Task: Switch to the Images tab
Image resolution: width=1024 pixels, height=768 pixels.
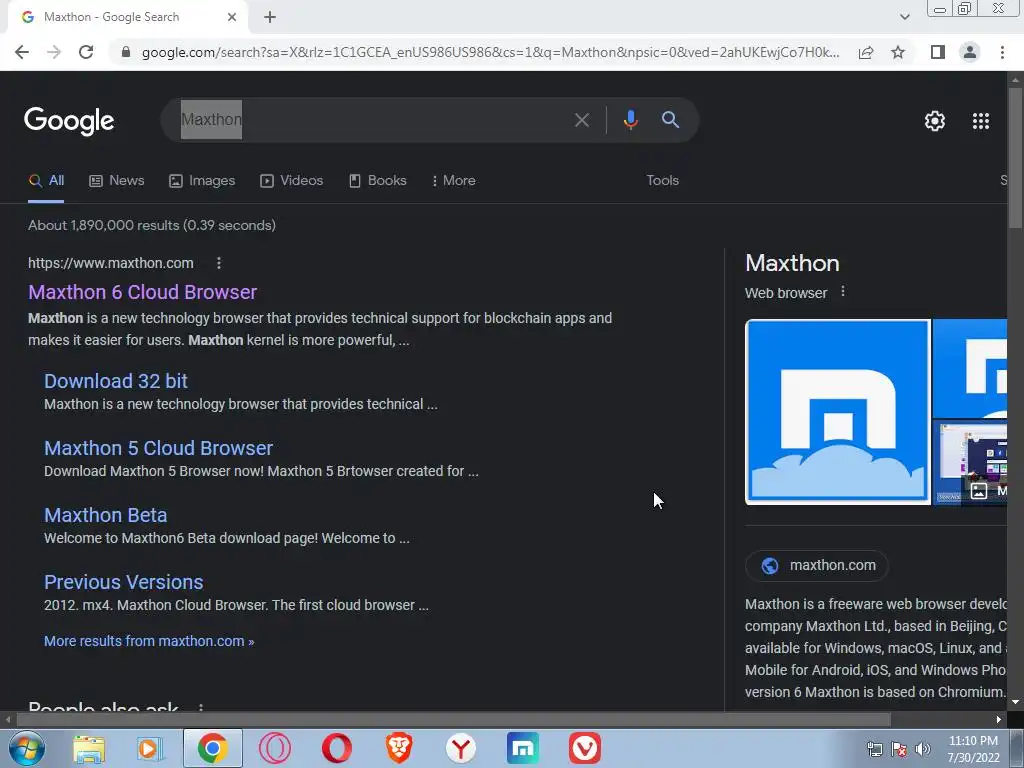Action: click(x=202, y=181)
